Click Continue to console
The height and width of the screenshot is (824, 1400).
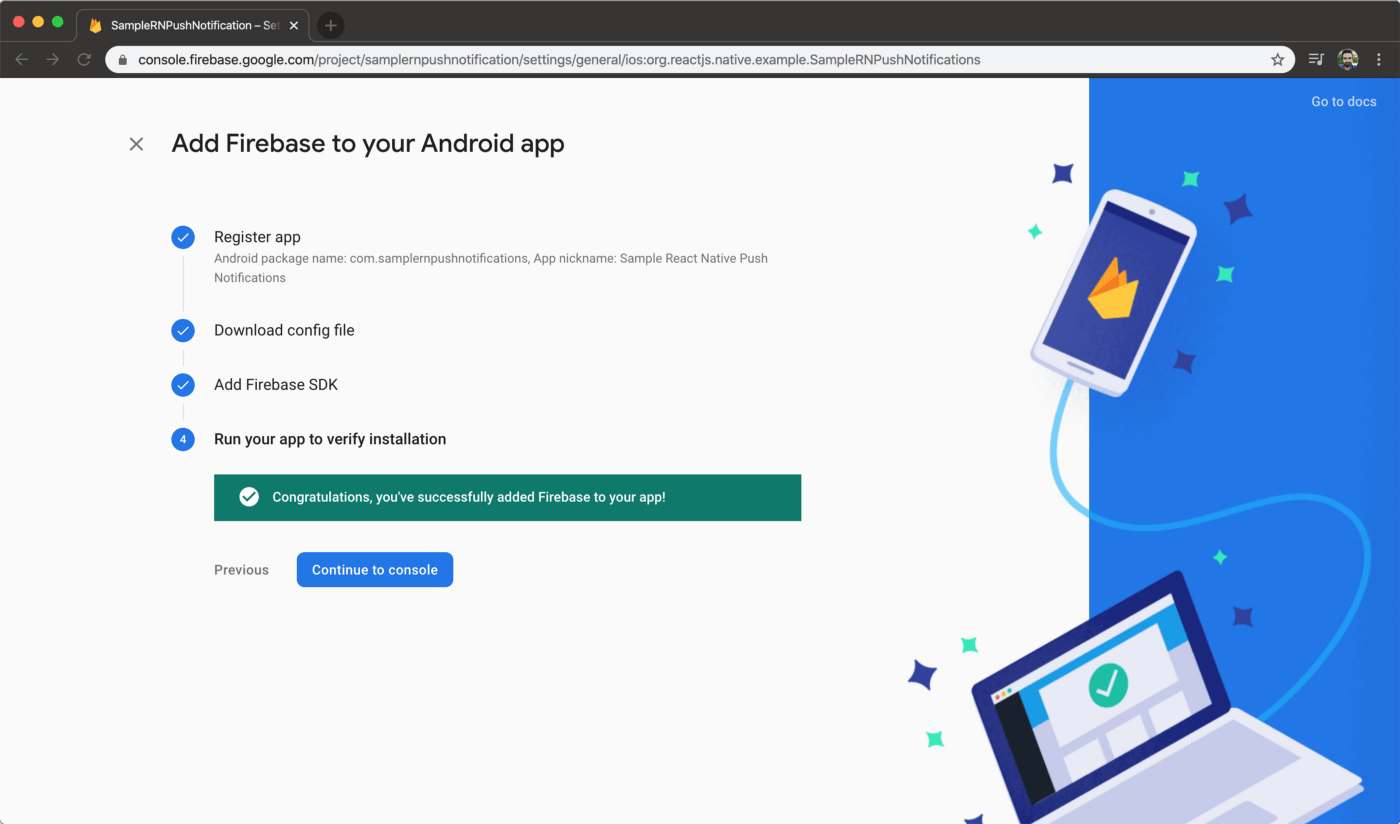tap(375, 570)
